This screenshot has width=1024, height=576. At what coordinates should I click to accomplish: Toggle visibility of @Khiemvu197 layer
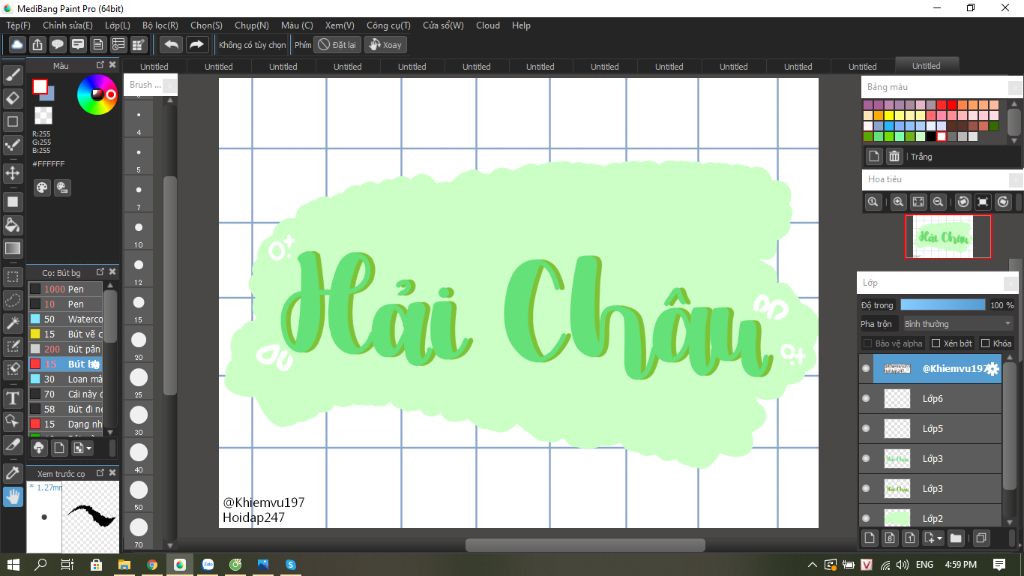[866, 369]
